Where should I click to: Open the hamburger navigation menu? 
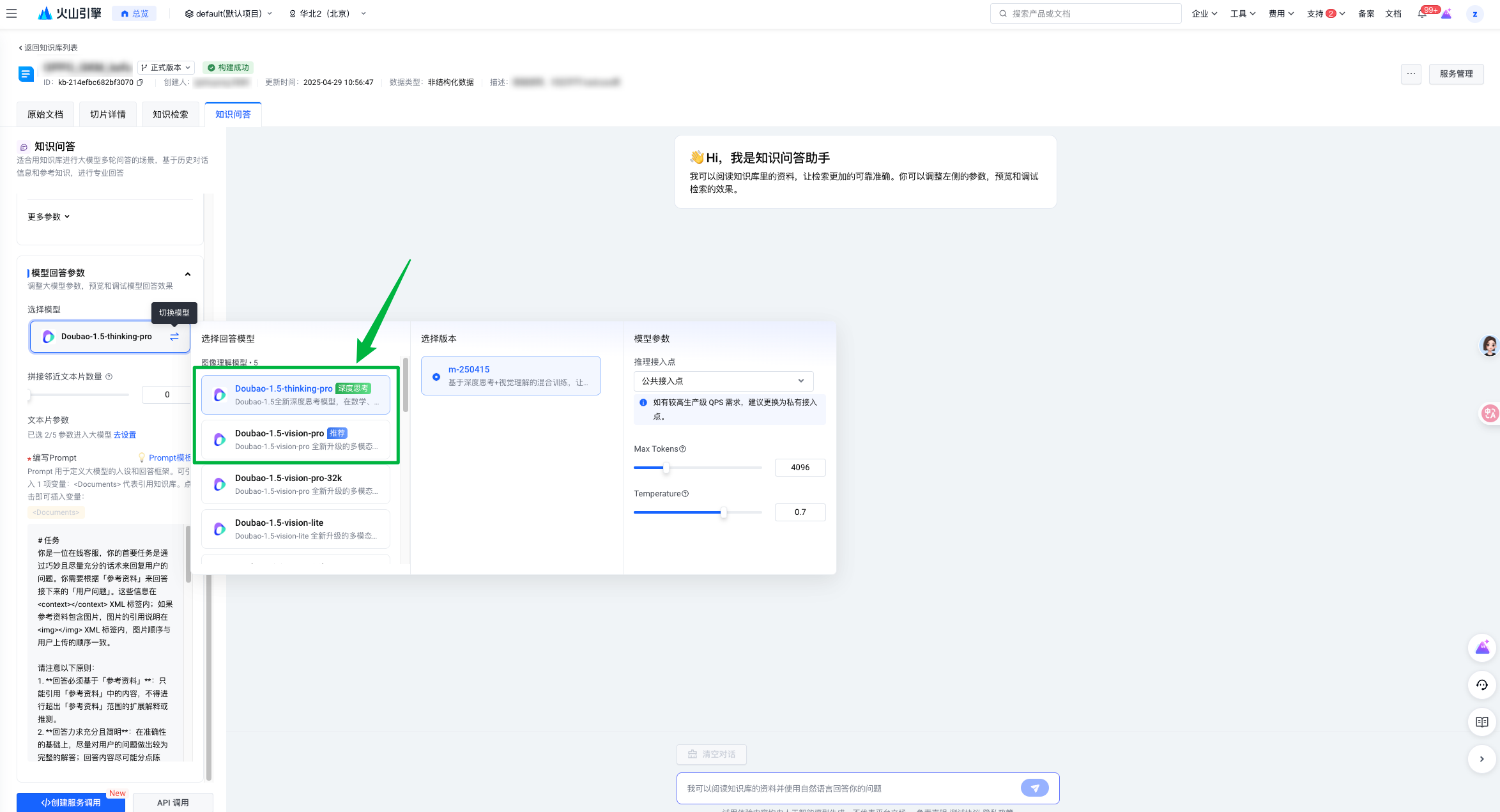click(x=11, y=13)
